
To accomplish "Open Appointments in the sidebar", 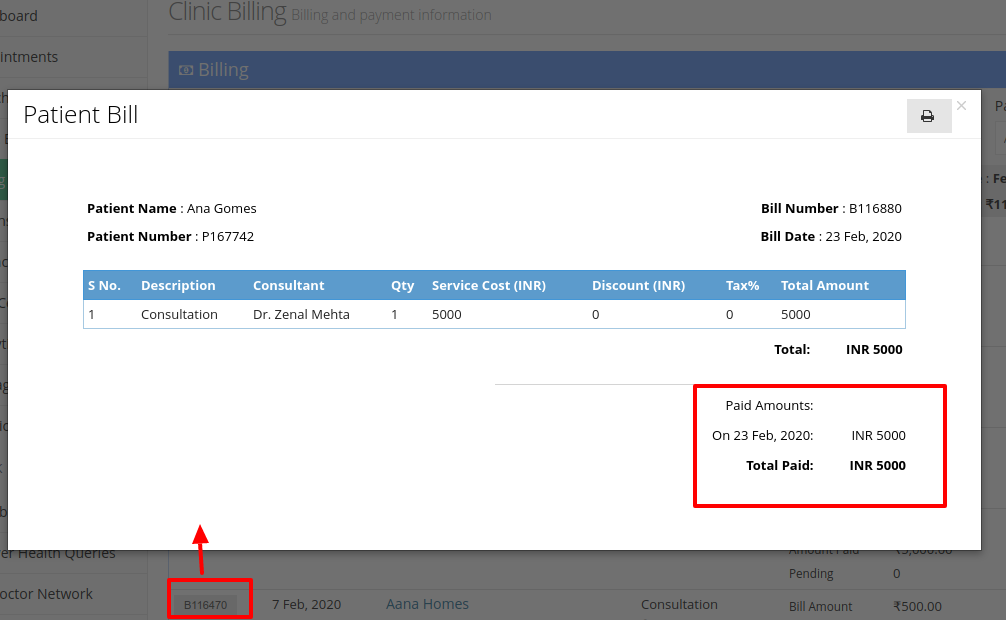I will click(x=29, y=56).
